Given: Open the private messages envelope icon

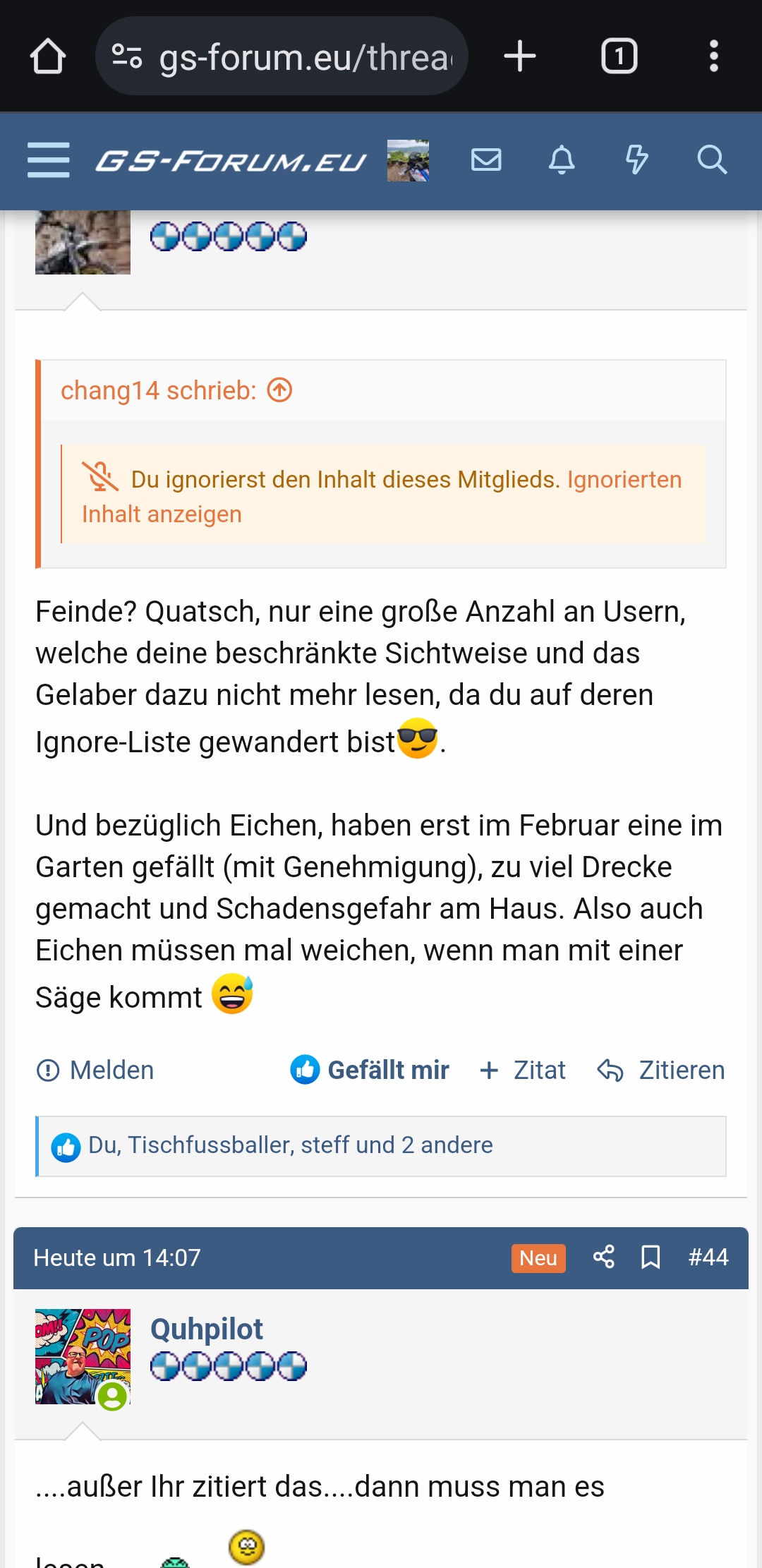Looking at the screenshot, I should click(x=486, y=160).
